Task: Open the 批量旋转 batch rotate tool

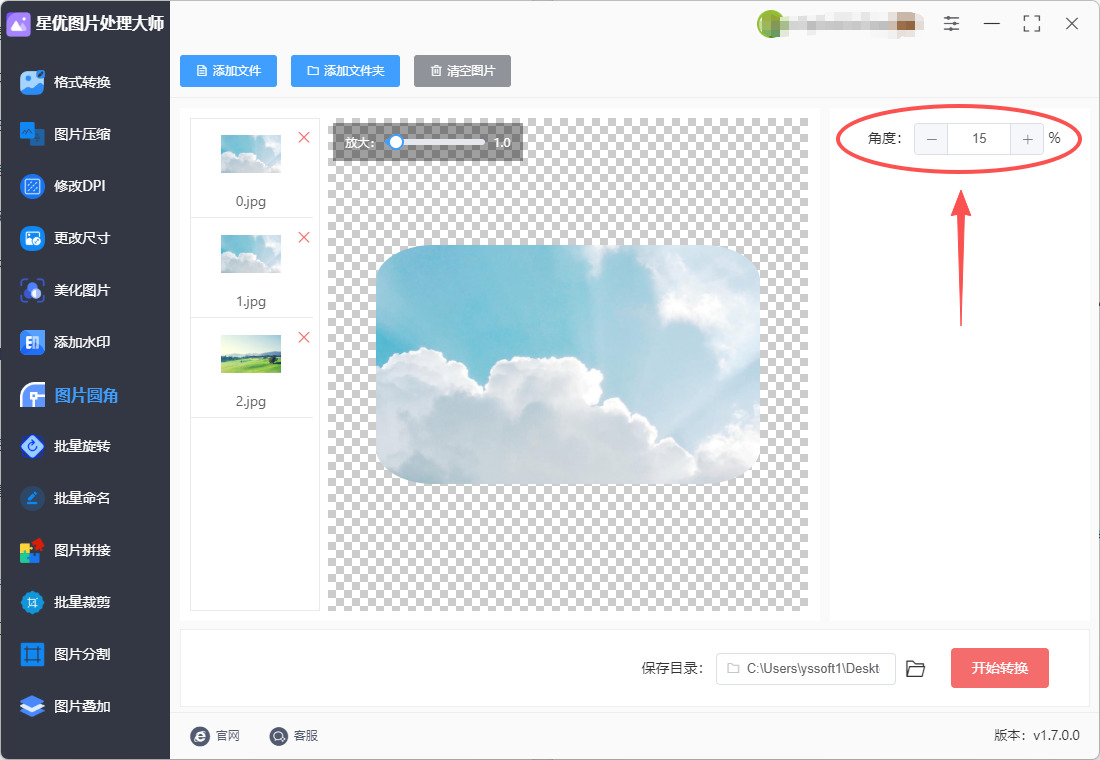Action: pos(66,446)
